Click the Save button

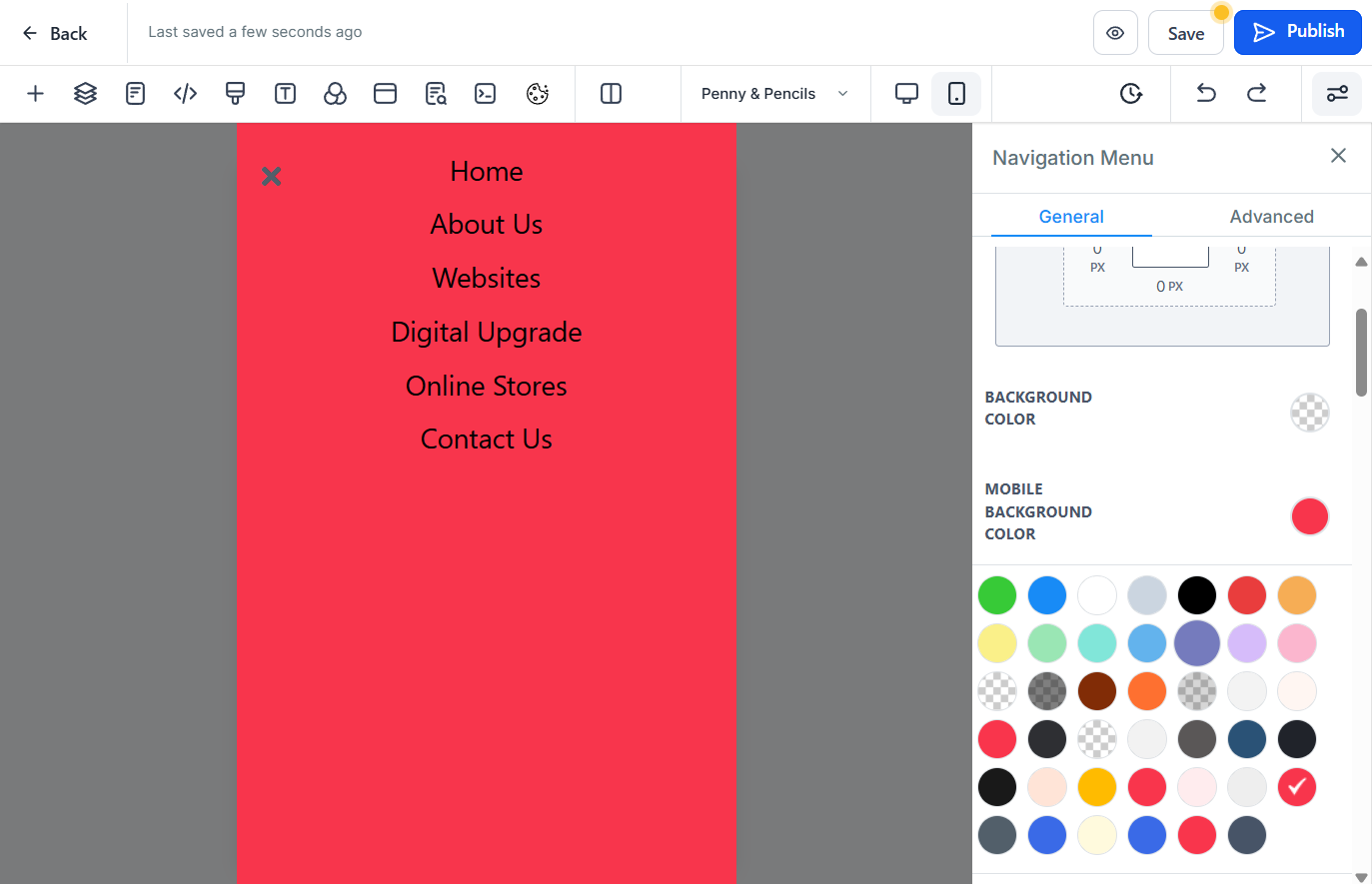tap(1186, 33)
